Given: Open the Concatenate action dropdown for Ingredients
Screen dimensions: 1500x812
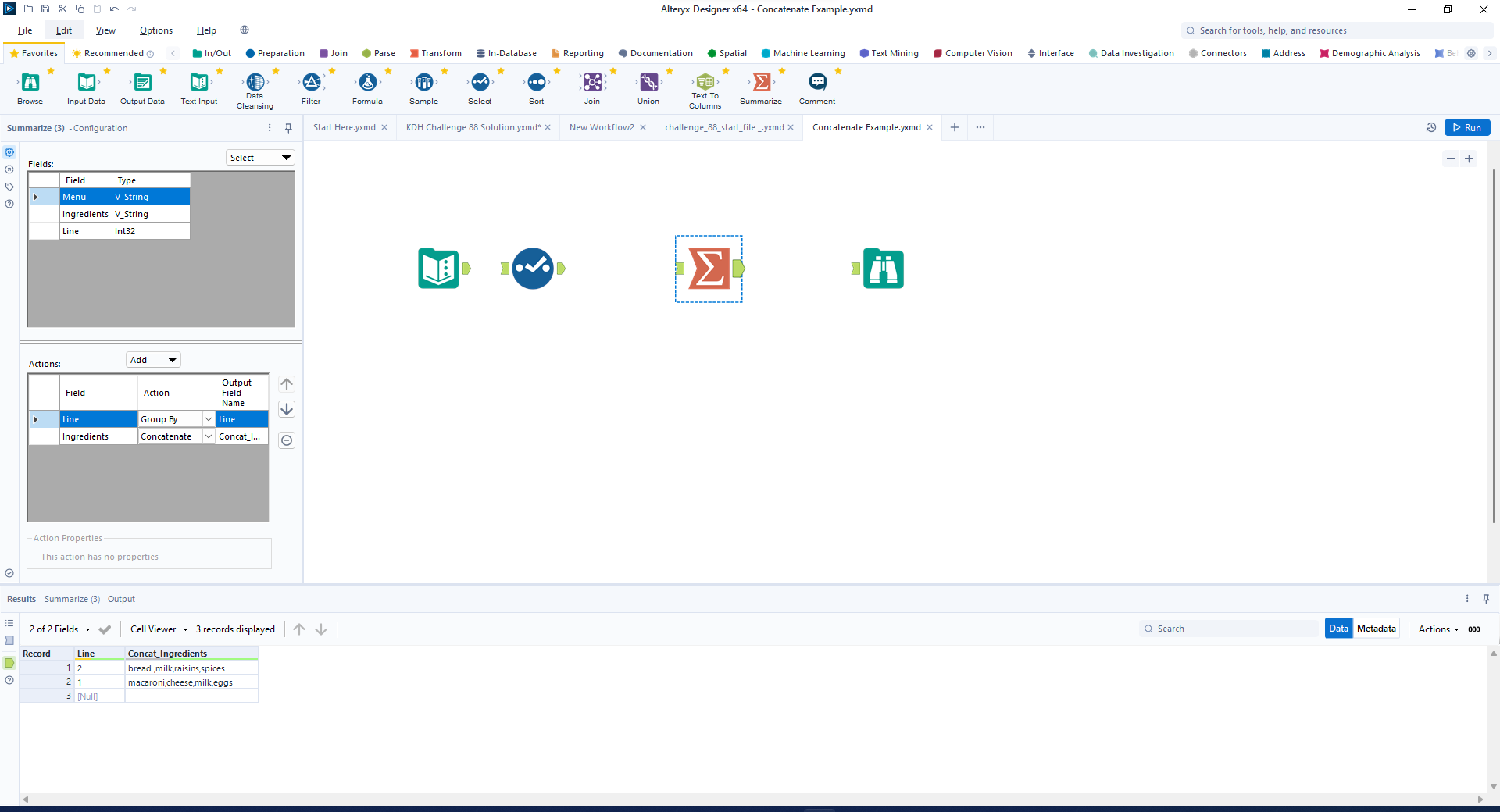Looking at the screenshot, I should pos(209,436).
